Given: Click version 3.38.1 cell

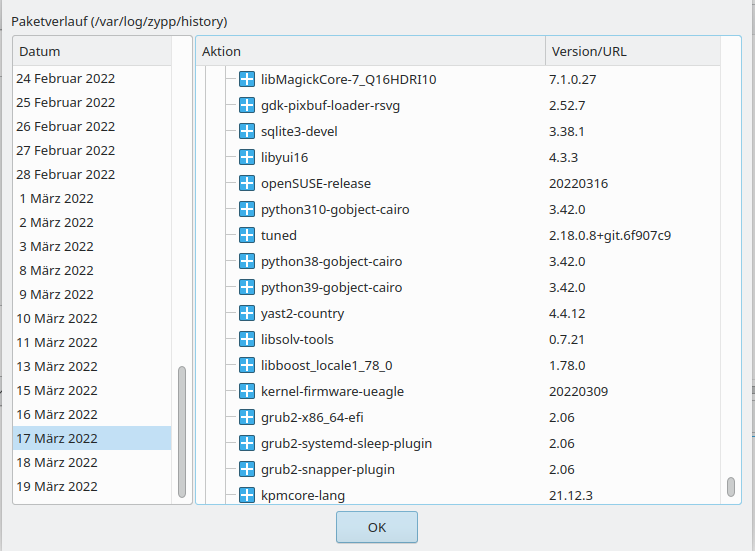Looking at the screenshot, I should [x=567, y=131].
